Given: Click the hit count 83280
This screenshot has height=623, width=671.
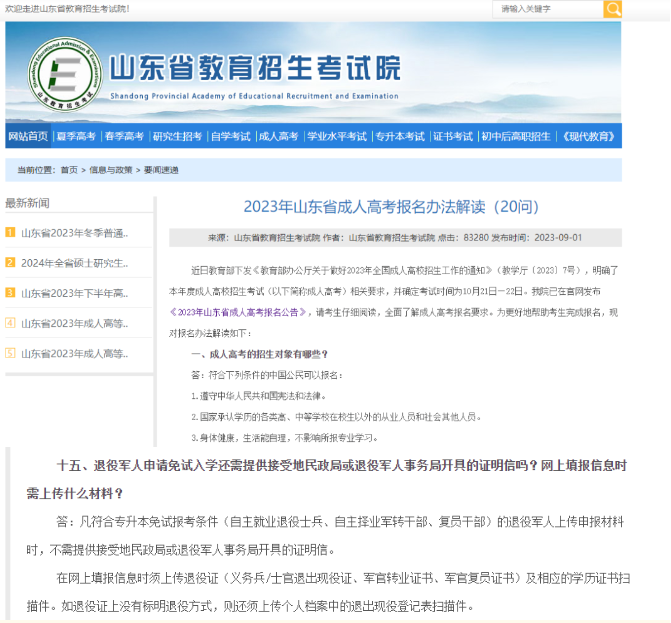Looking at the screenshot, I should (476, 237).
